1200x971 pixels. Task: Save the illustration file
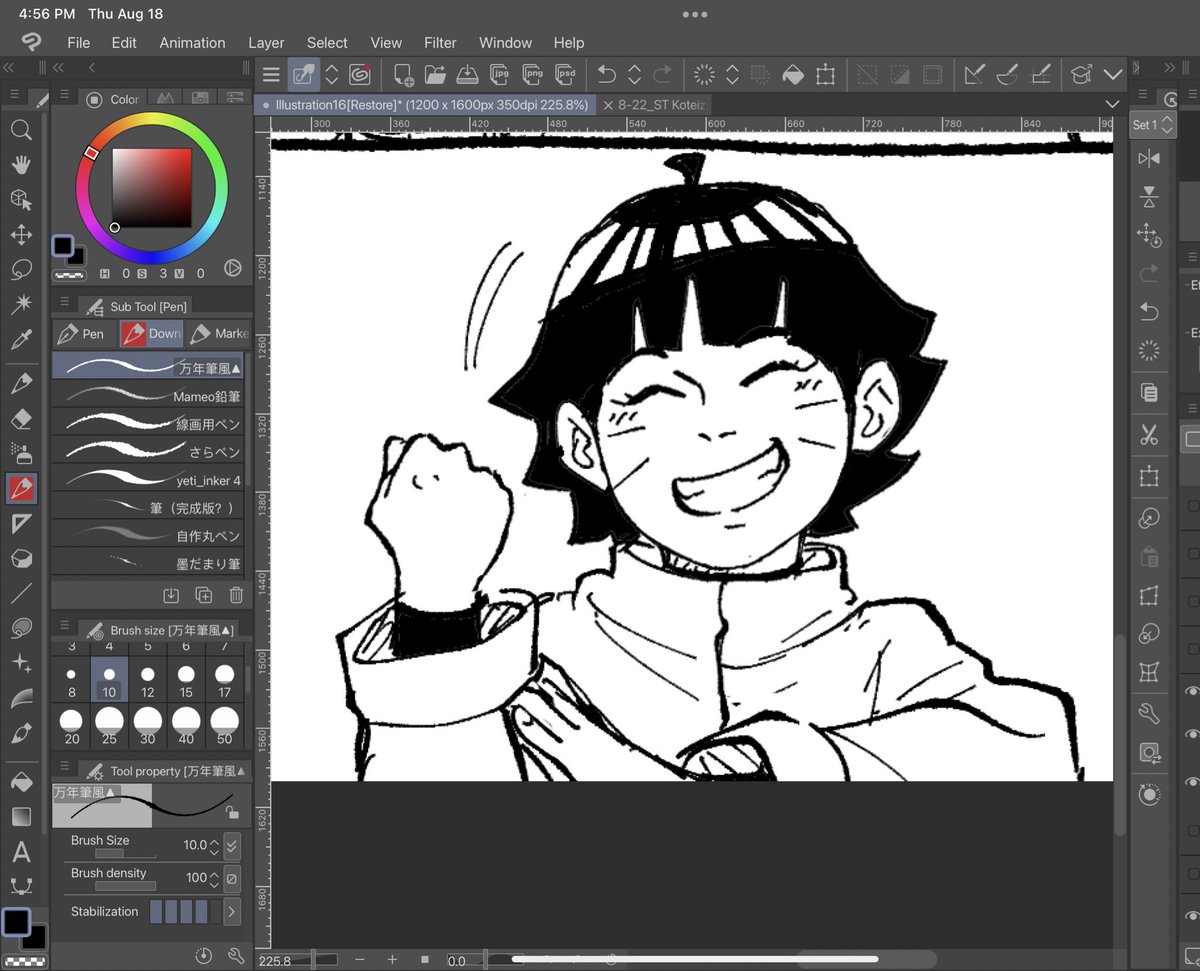click(467, 75)
